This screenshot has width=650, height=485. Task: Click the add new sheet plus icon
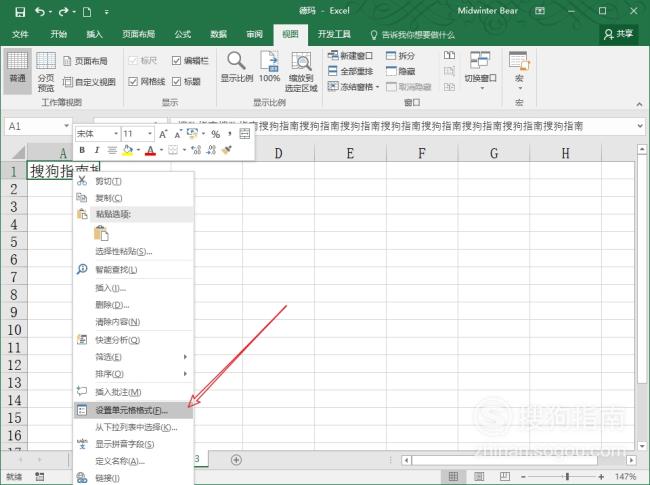[x=236, y=460]
